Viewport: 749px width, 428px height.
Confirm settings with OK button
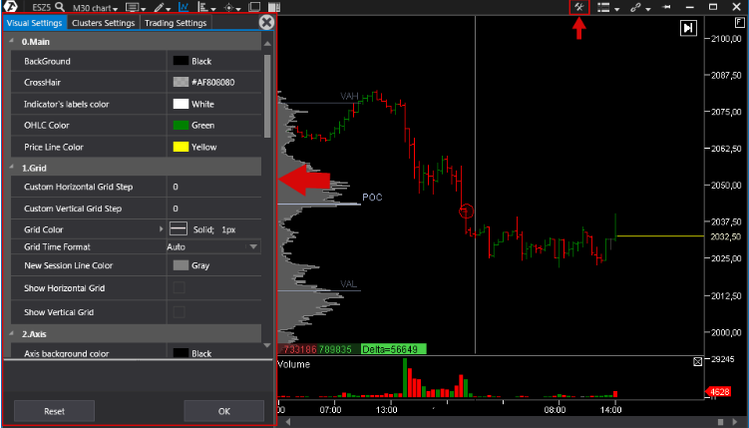(x=224, y=411)
